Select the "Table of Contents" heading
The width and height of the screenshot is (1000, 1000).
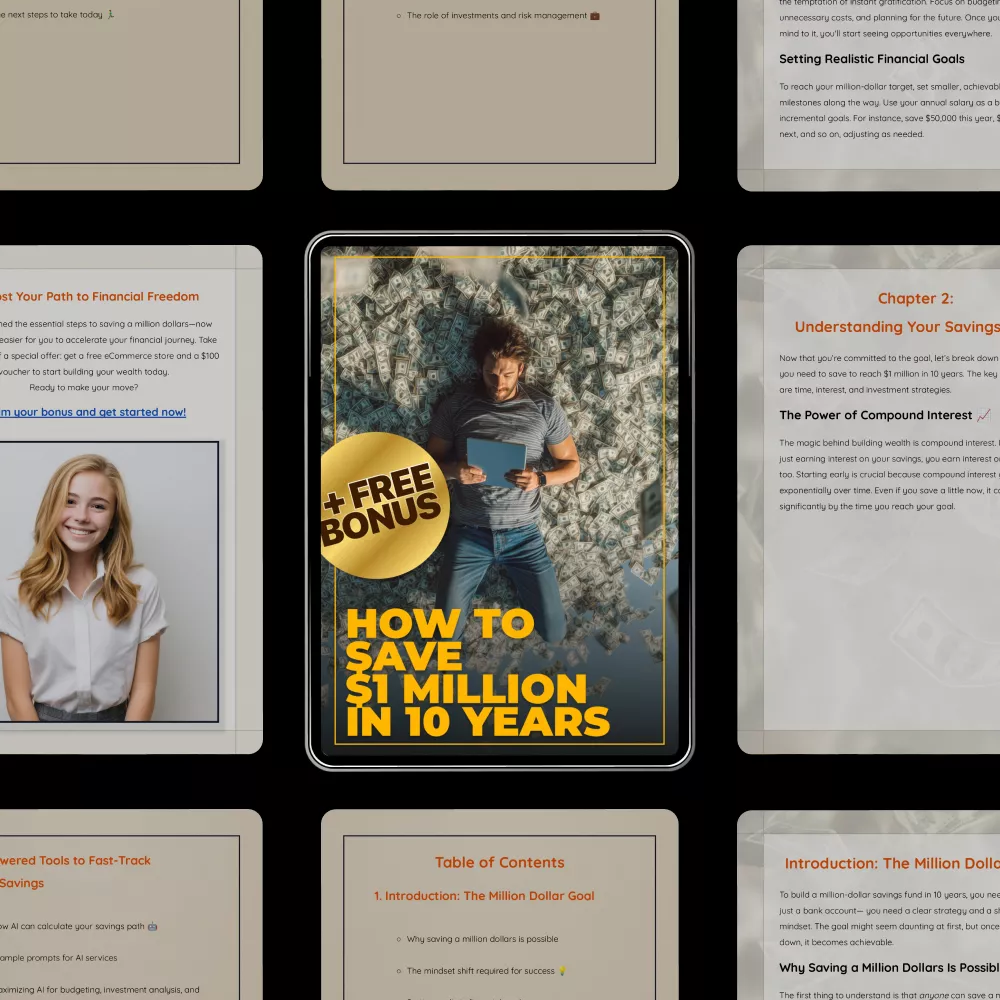499,862
